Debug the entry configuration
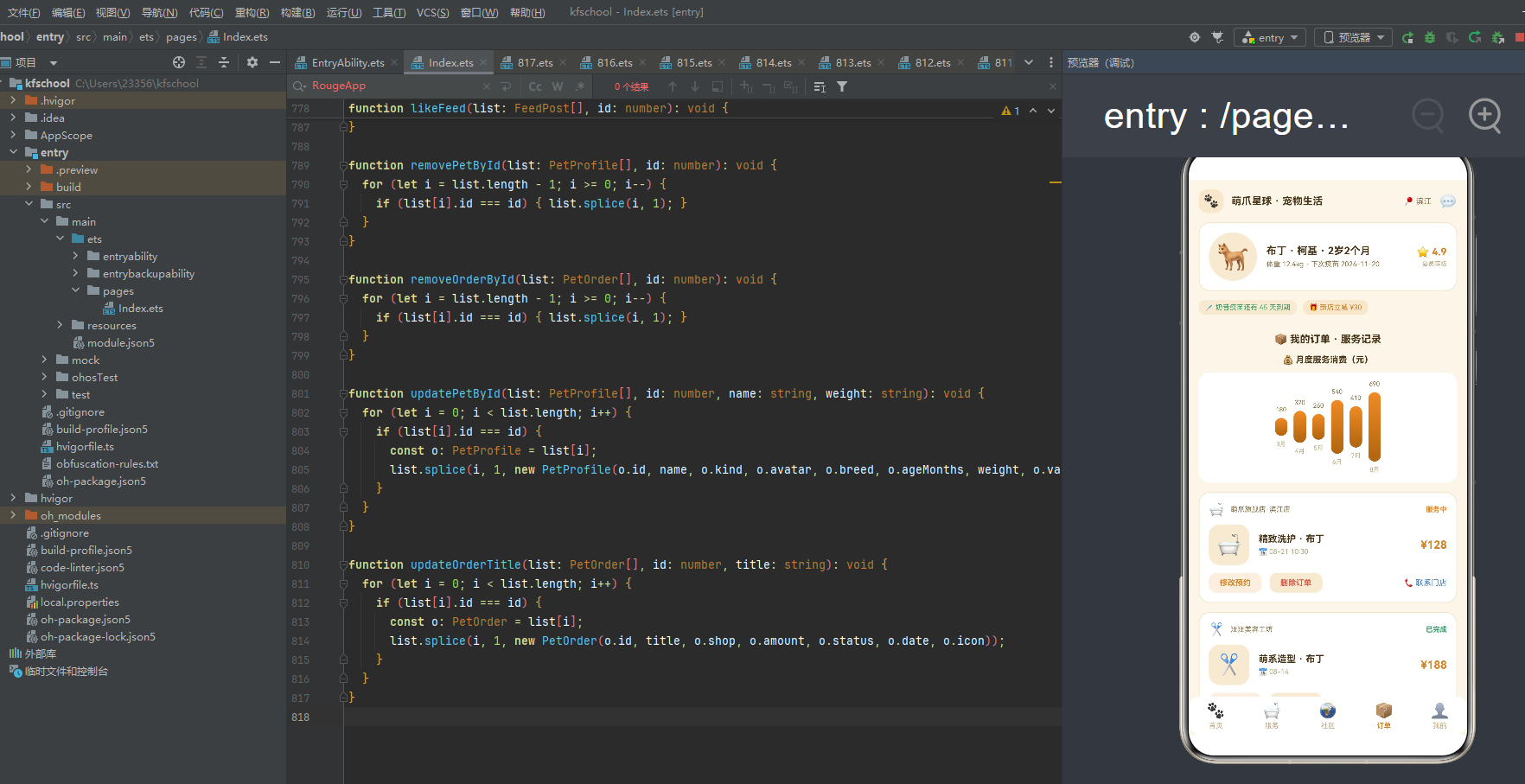Viewport: 1525px width, 784px height. 1430,37
